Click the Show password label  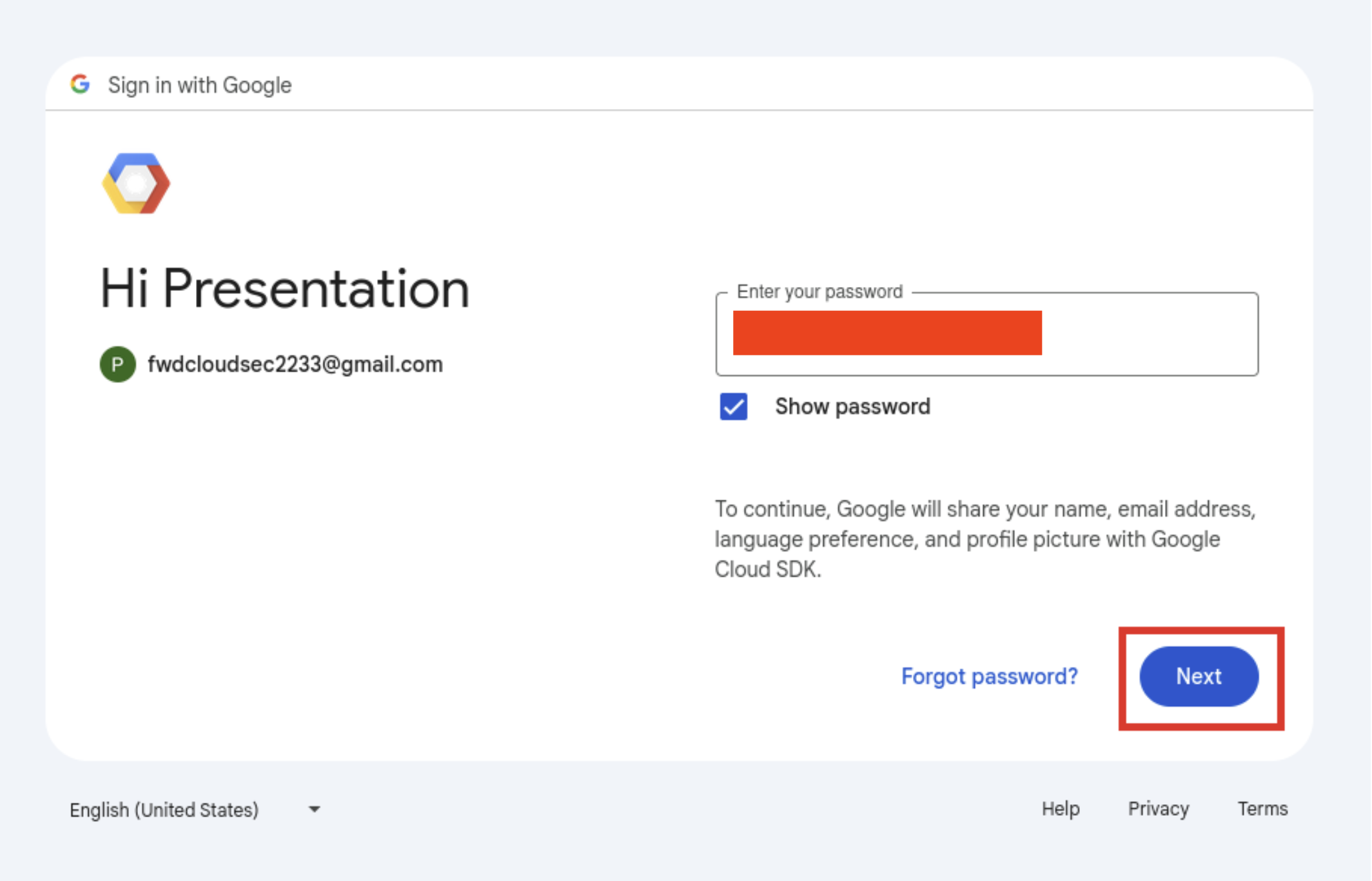coord(852,406)
